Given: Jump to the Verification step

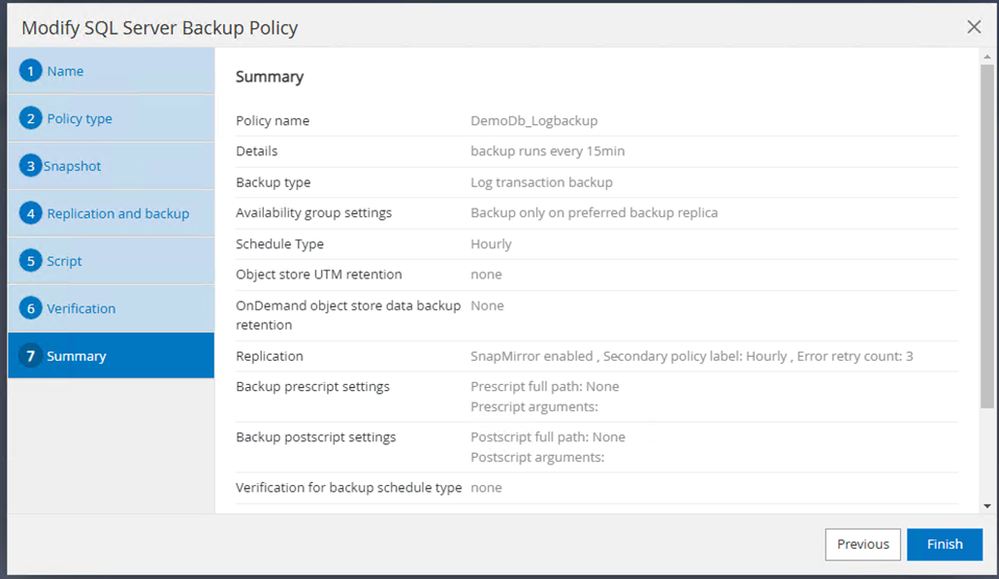Looking at the screenshot, I should [x=82, y=309].
